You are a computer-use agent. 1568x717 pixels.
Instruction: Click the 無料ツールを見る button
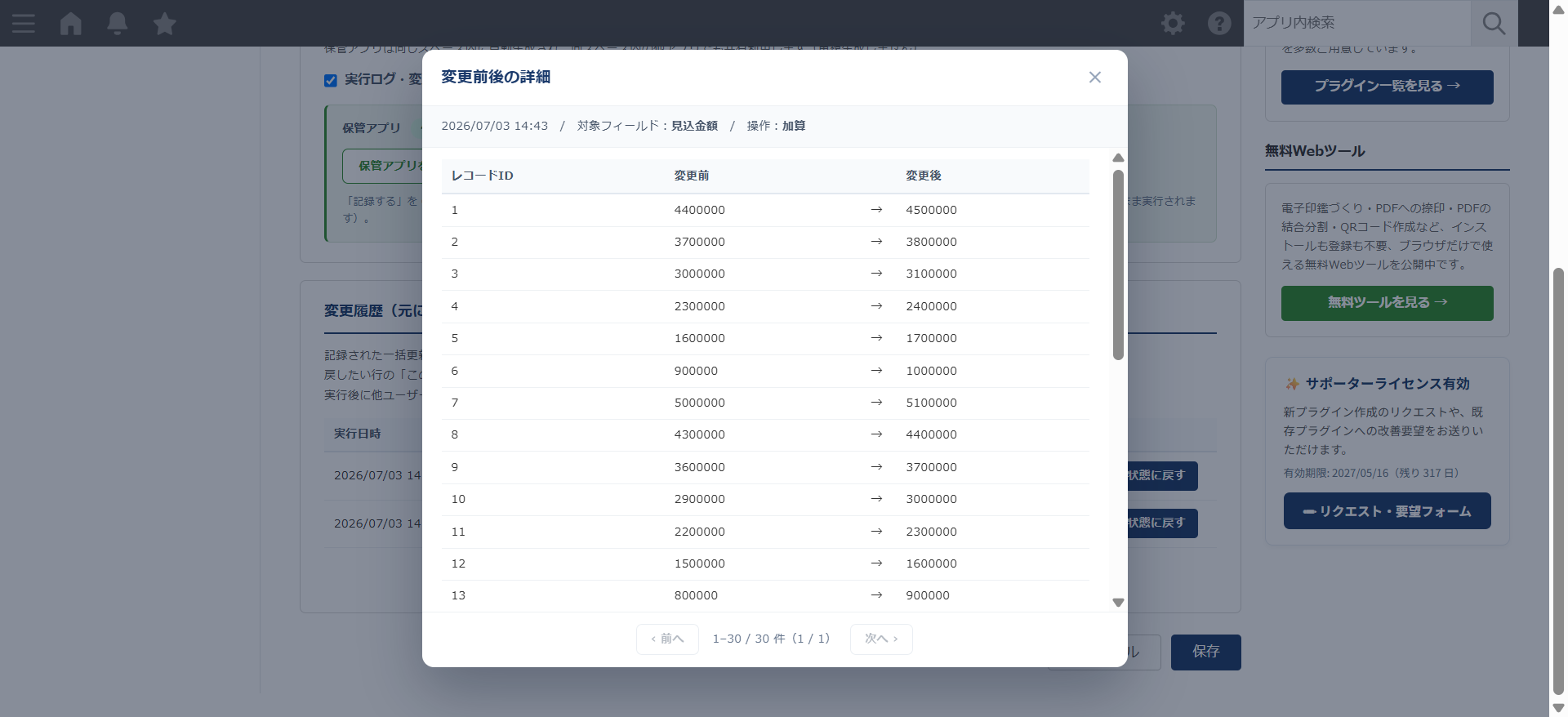coord(1387,303)
